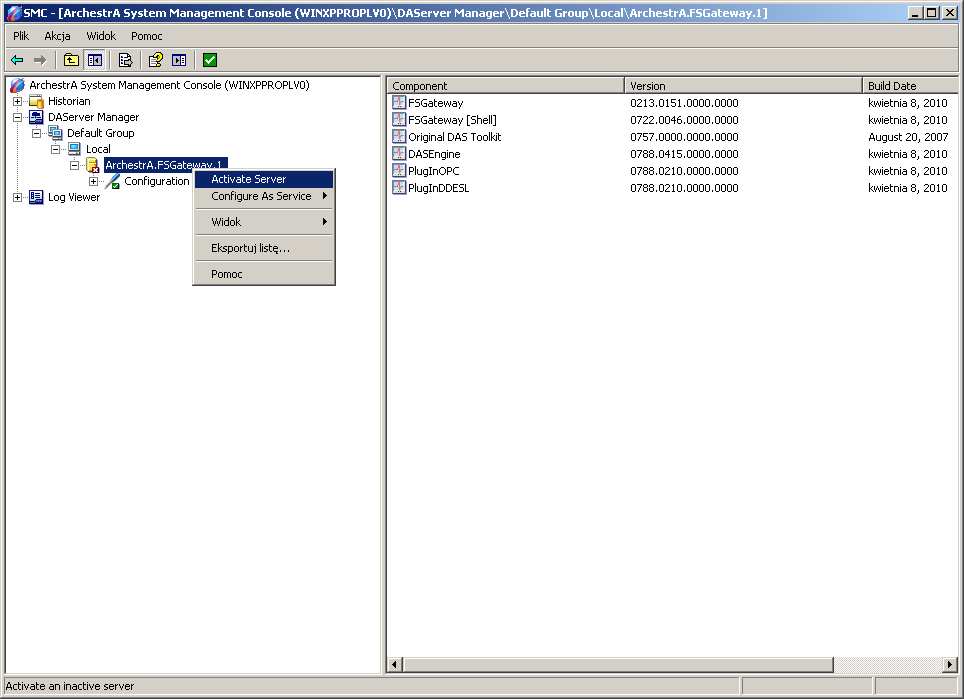The image size is (964, 699).
Task: Select the DASEngine component name
Action: pos(434,154)
